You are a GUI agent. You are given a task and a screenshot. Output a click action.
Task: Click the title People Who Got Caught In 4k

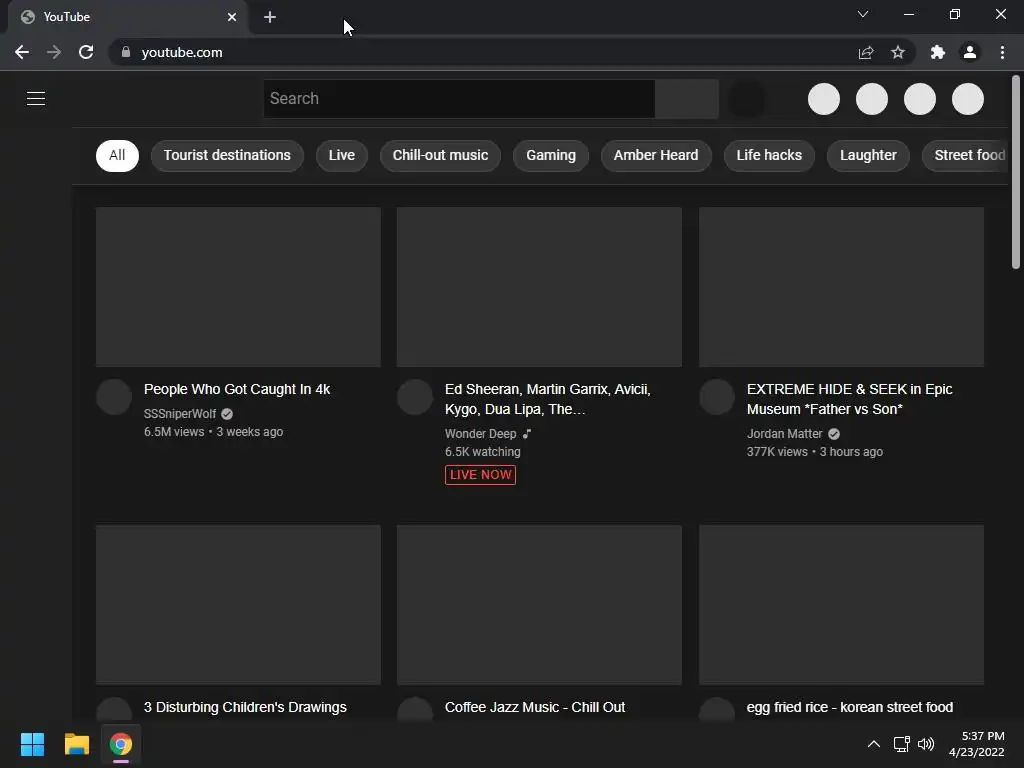coord(237,389)
